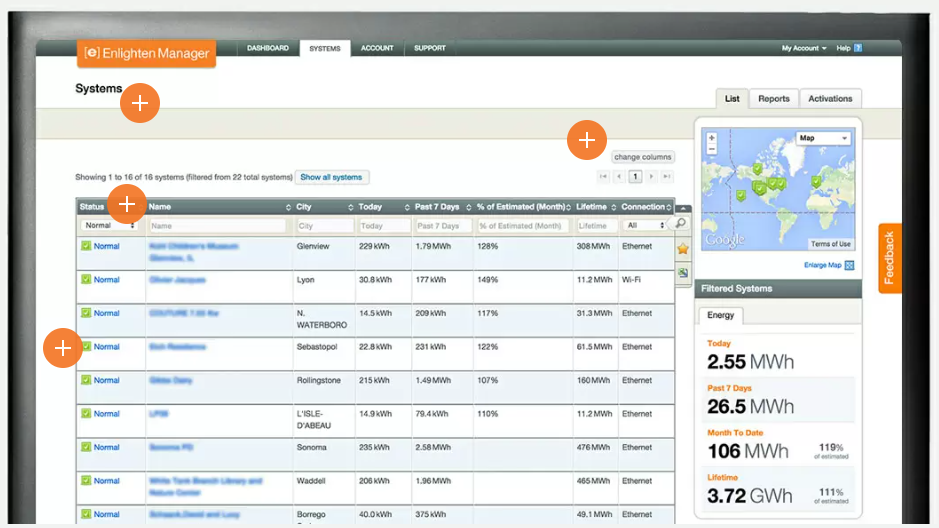939x528 pixels.
Task: Click the magnifier search icon in the filter row
Action: tap(681, 223)
